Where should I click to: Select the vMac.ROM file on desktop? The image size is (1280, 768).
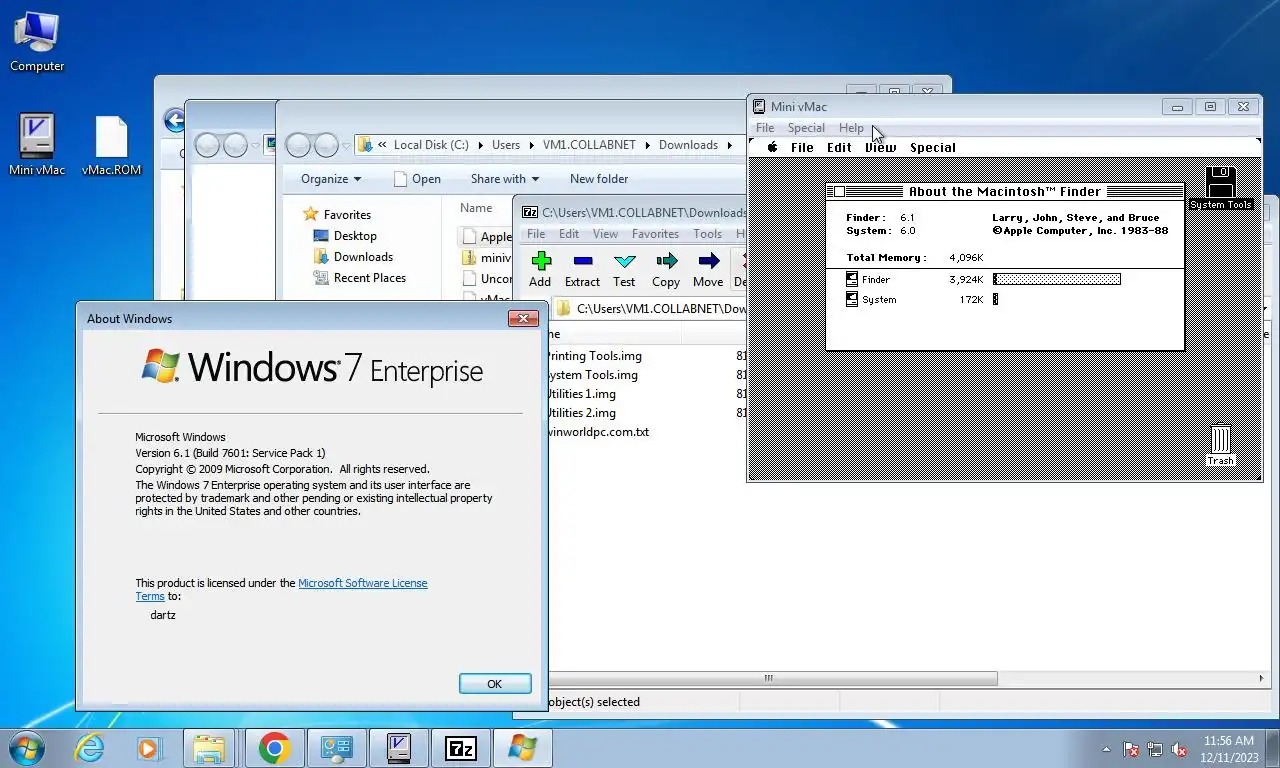111,145
